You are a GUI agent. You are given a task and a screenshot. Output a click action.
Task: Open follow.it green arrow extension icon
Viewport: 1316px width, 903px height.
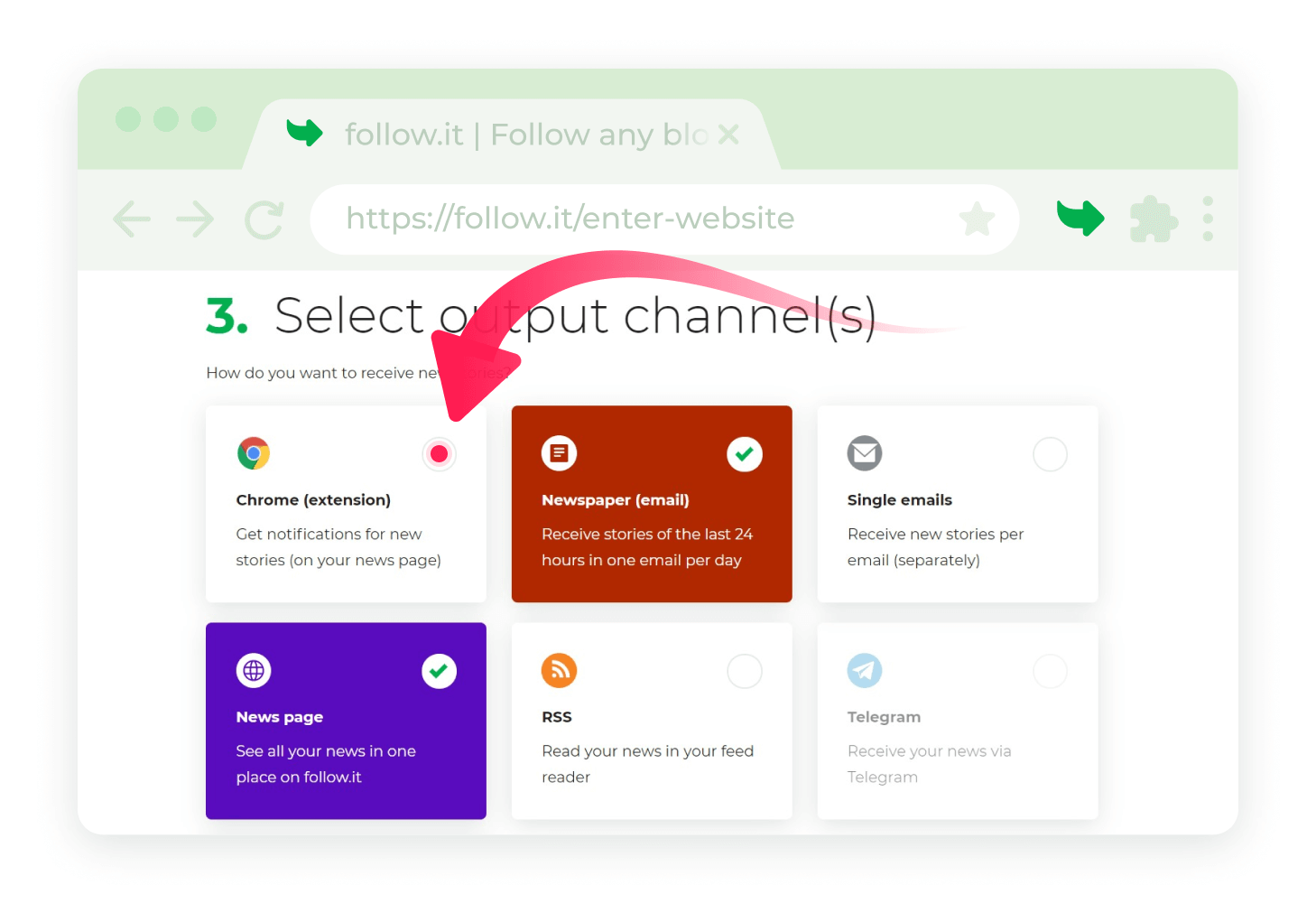pos(1080,218)
